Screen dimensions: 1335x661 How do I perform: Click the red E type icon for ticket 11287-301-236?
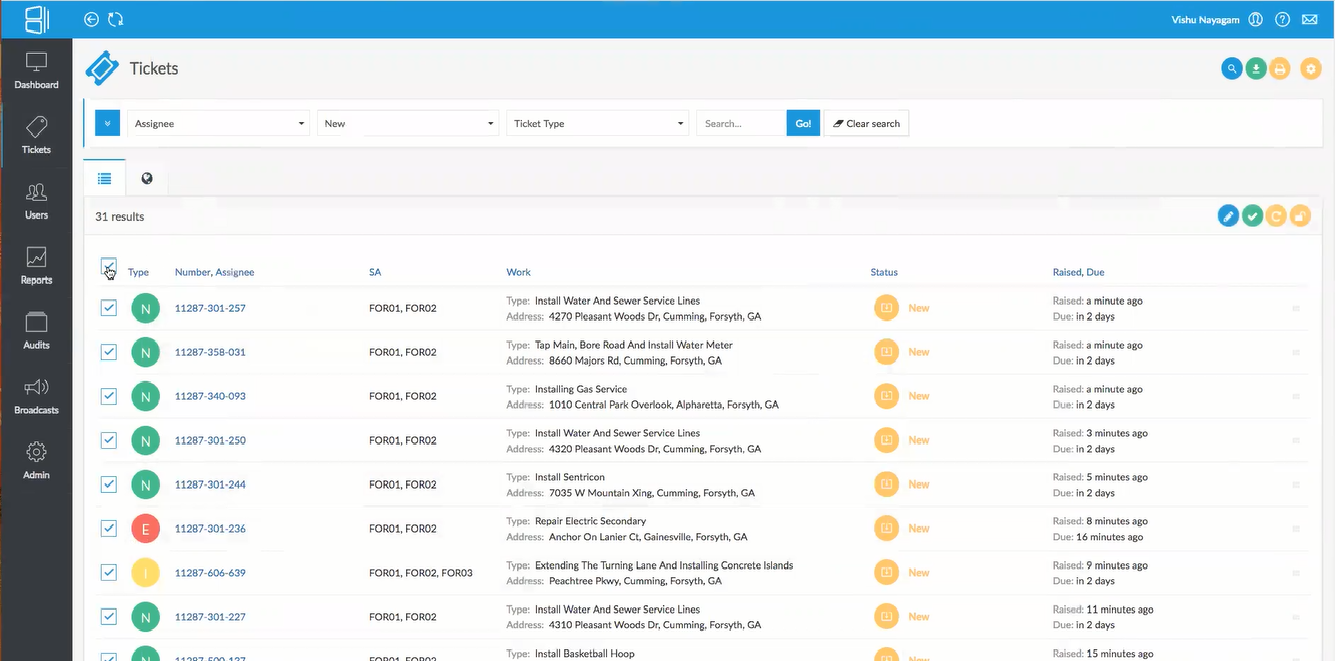(x=145, y=529)
